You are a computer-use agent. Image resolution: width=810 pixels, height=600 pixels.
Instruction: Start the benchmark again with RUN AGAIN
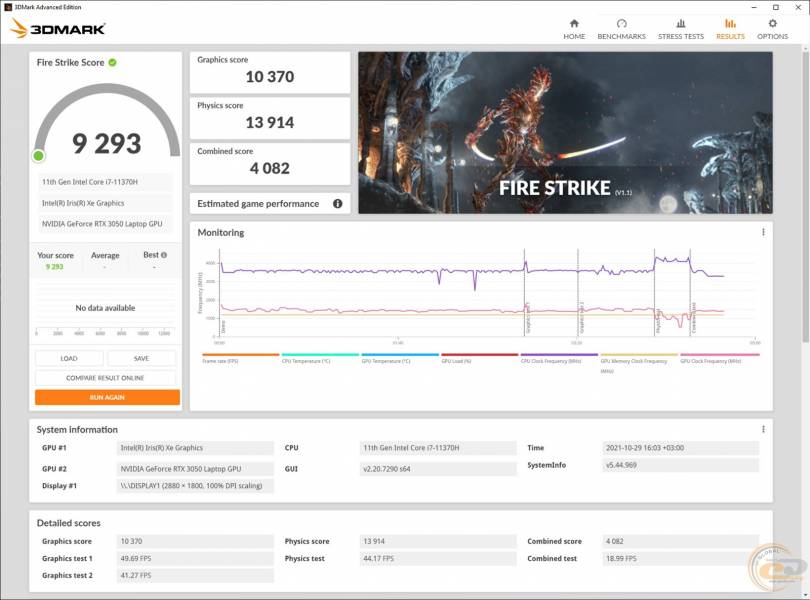[107, 397]
